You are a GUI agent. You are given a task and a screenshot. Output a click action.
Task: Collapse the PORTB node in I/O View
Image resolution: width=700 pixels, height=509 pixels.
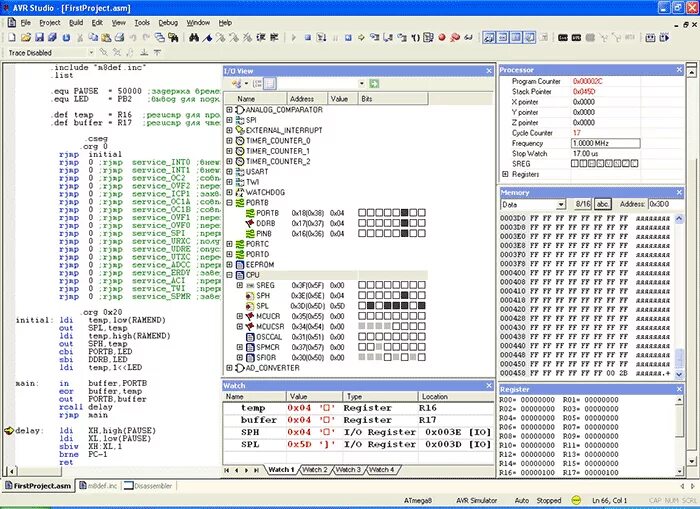coord(229,202)
